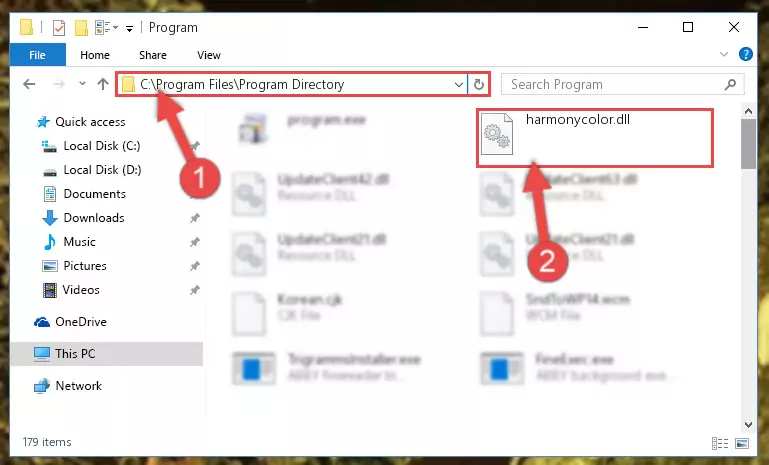This screenshot has width=769, height=465.
Task: Open the Customize Quick Access Toolbar dropdown
Action: (x=129, y=28)
